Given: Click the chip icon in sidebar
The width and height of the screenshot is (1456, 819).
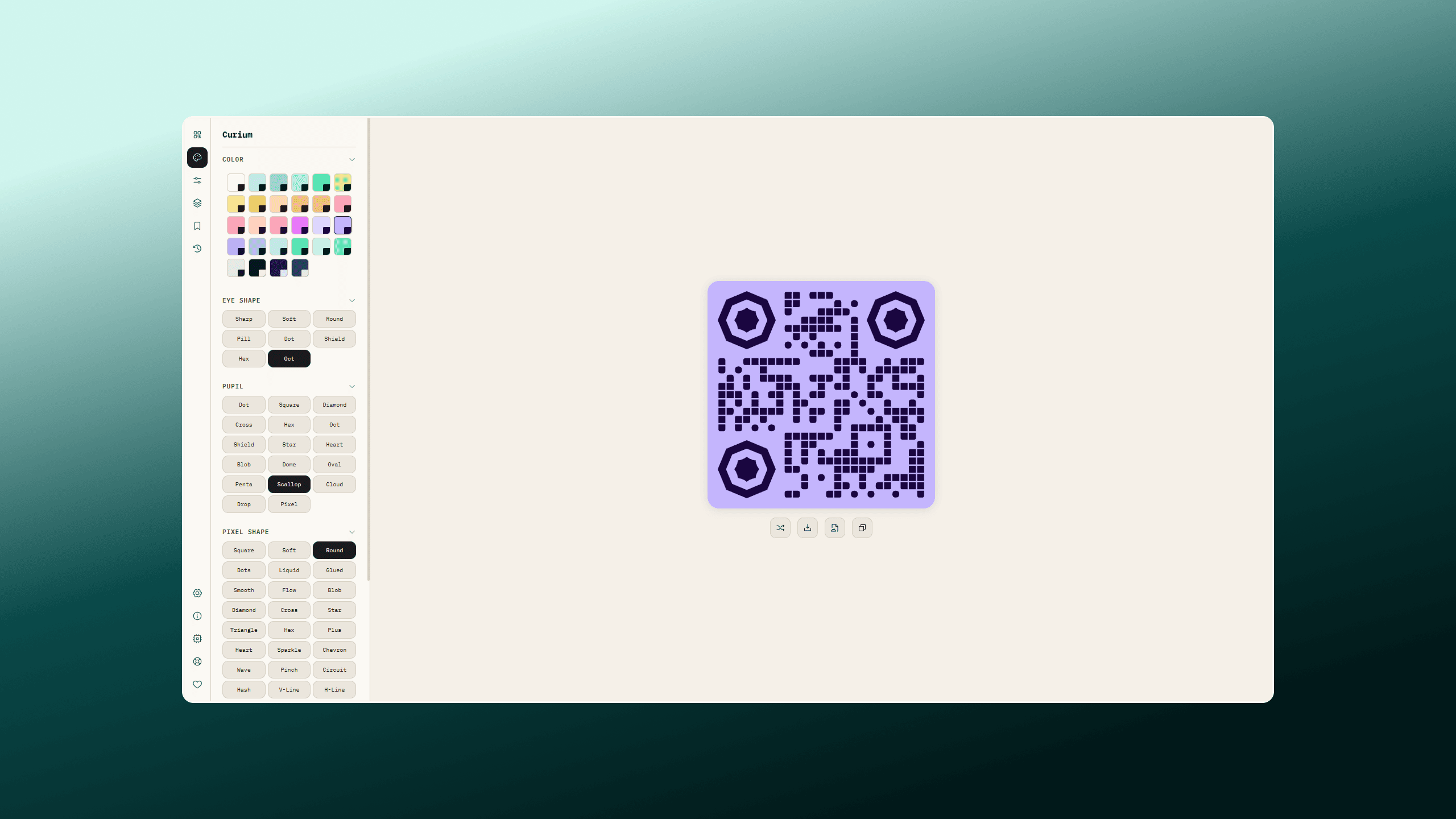Looking at the screenshot, I should tap(197, 639).
